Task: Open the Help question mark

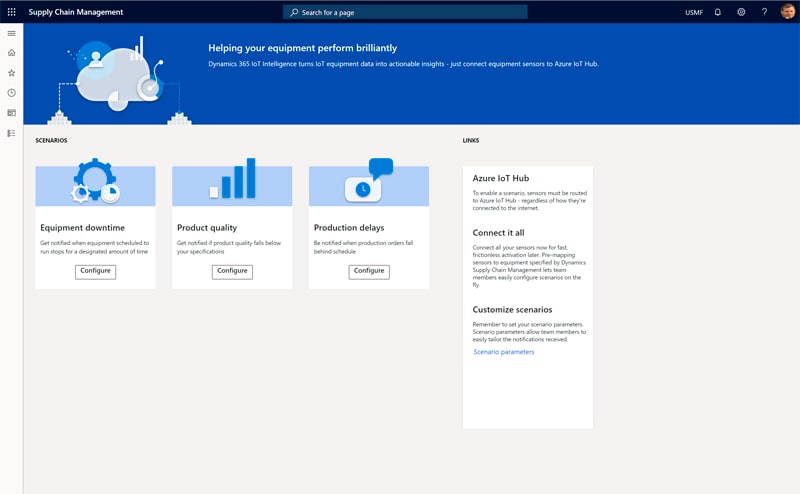Action: 765,12
